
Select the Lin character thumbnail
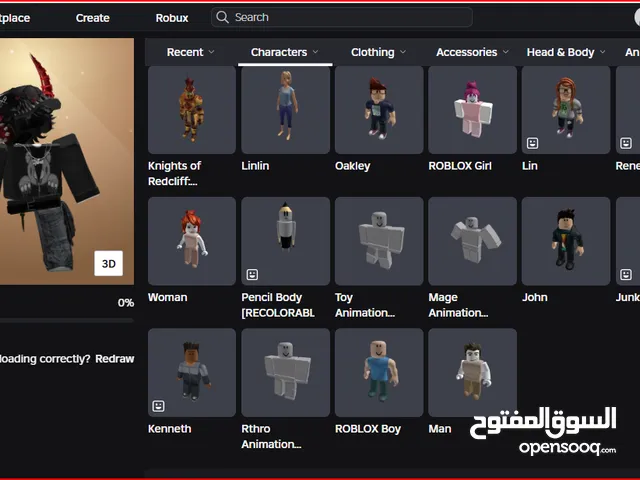click(x=566, y=110)
